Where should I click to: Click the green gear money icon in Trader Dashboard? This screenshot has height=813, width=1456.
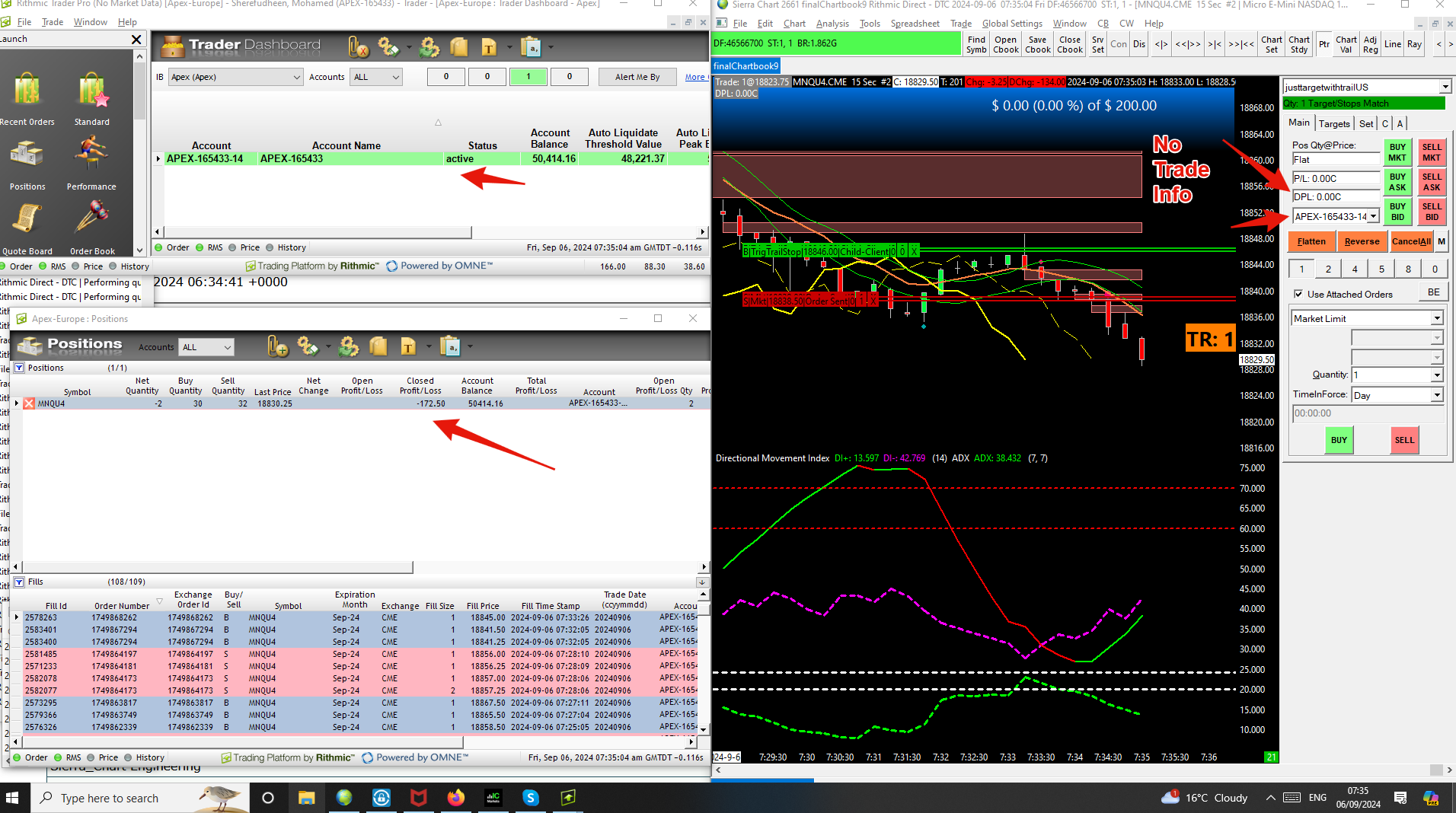(x=429, y=48)
